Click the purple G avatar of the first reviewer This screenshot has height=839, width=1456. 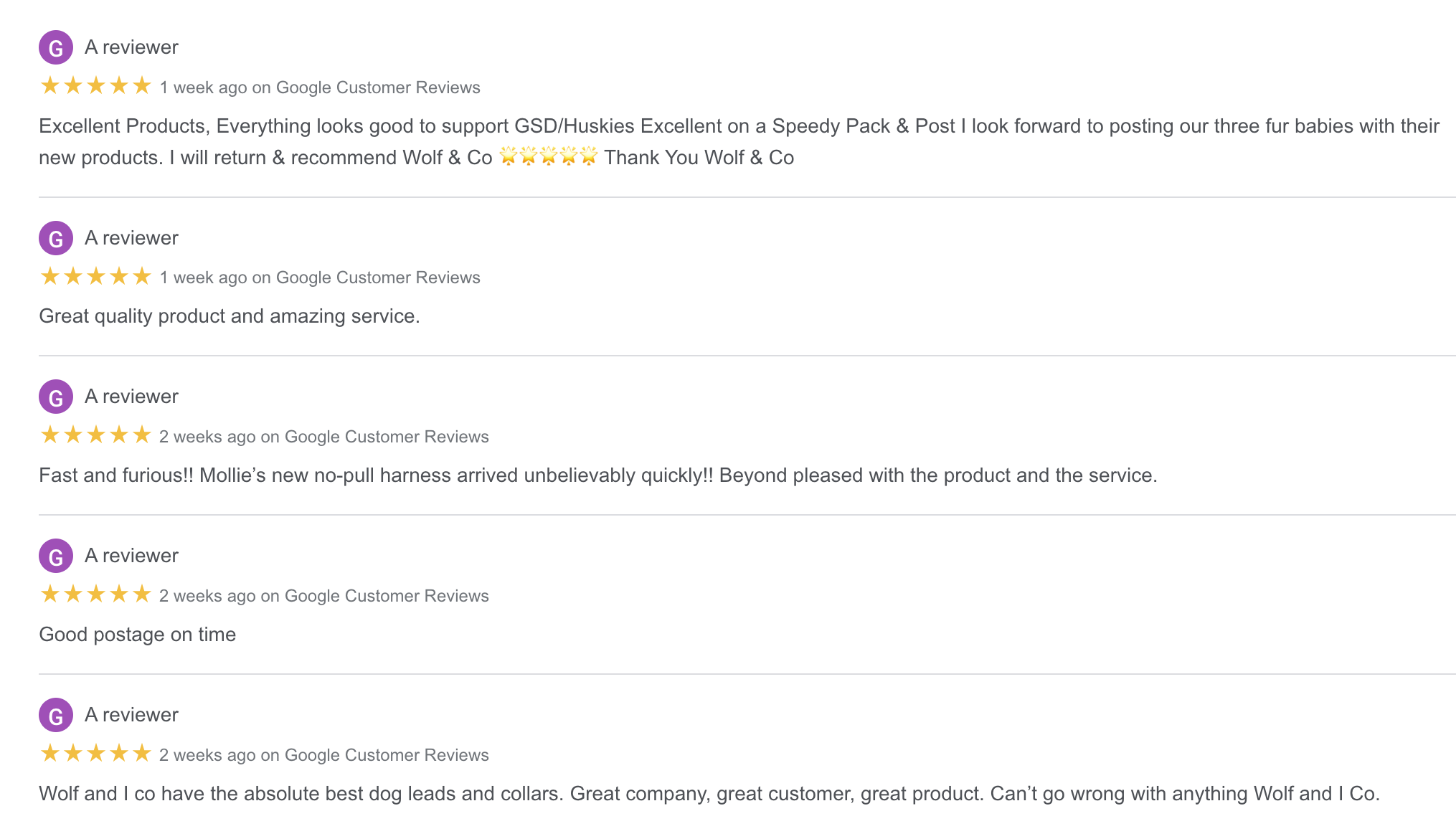pos(56,47)
